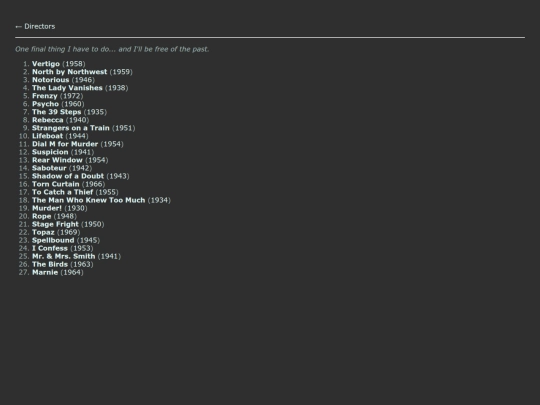Open North by Northwest film link
Screen dimensions: 540x405
70,72
